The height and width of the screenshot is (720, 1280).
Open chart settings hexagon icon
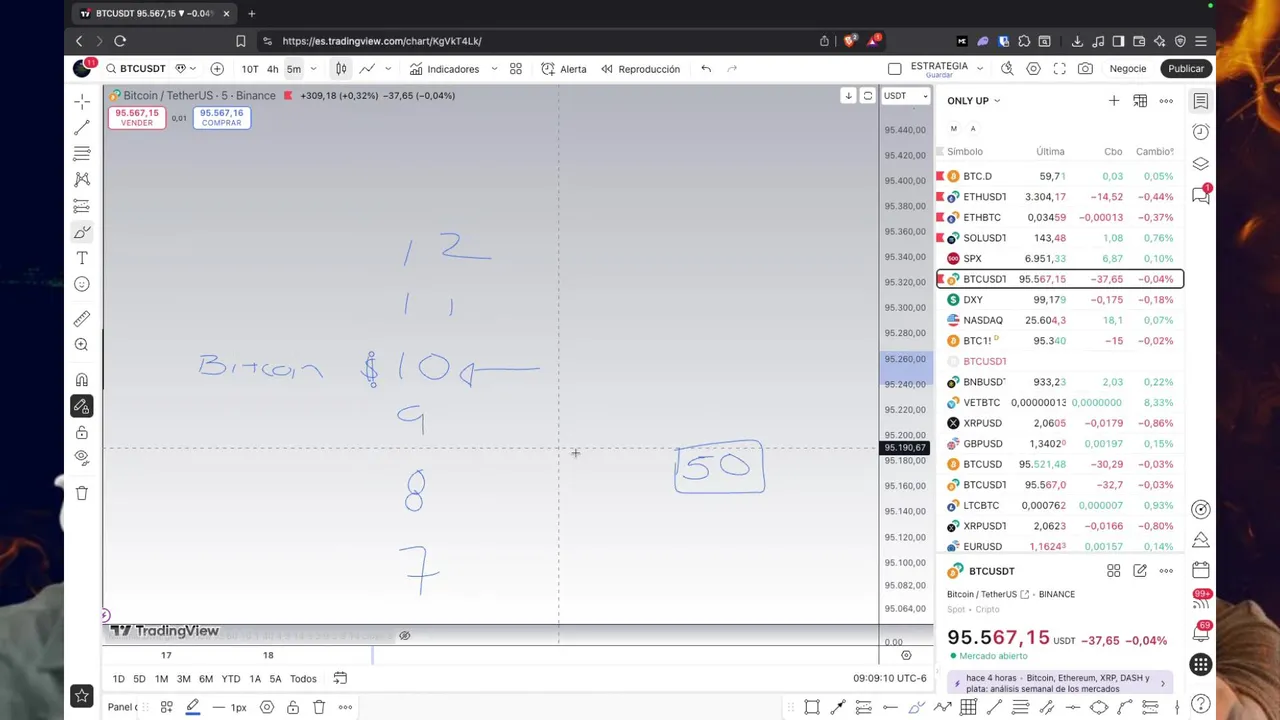coord(1033,69)
